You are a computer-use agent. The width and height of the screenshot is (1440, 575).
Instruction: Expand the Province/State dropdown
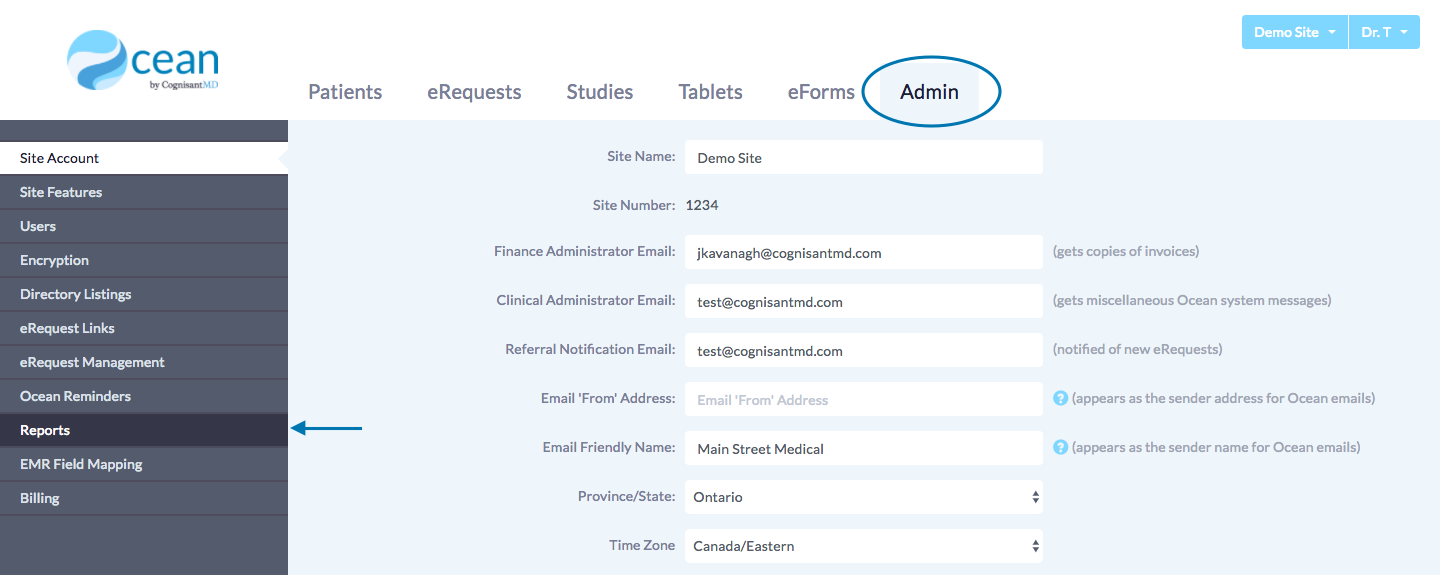pos(863,497)
